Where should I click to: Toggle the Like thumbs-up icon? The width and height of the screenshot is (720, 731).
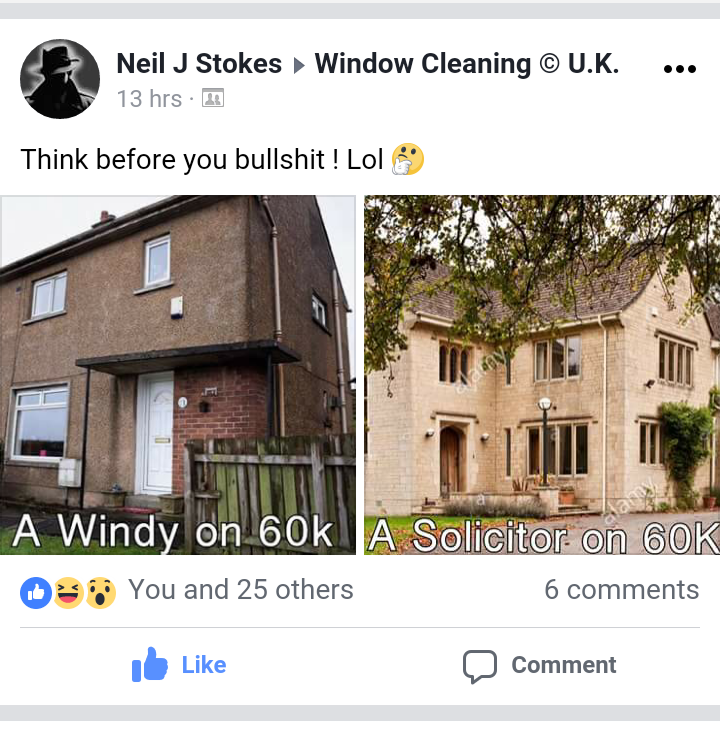150,664
